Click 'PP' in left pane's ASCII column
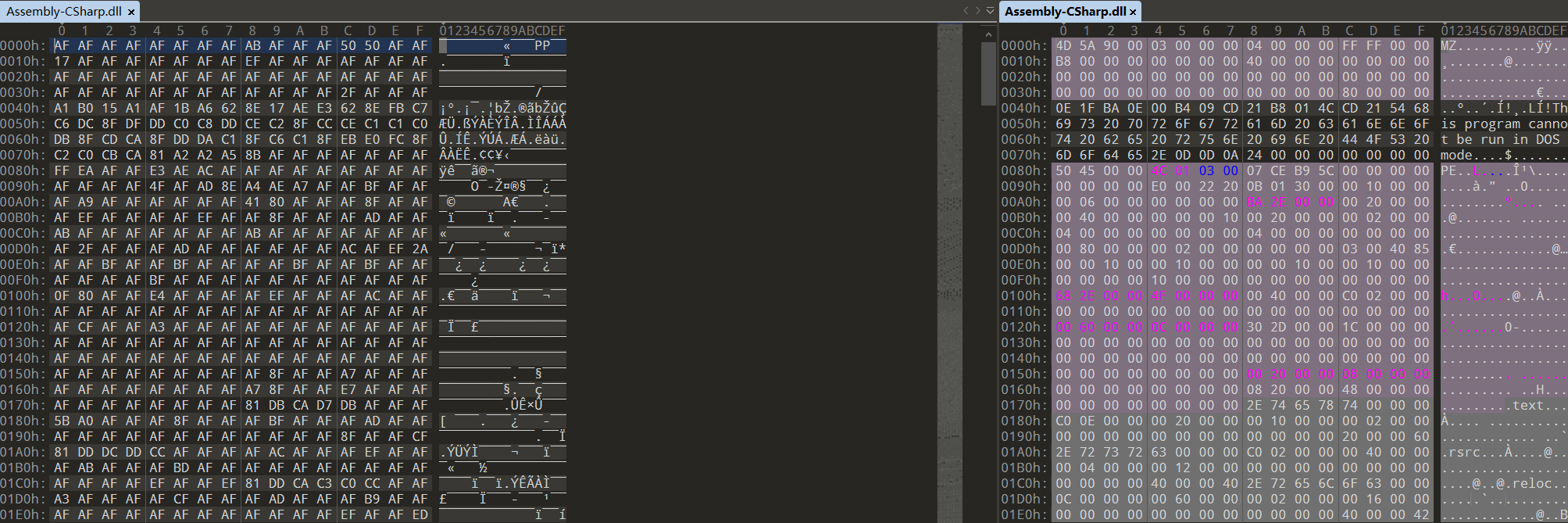1568x523 pixels. pyautogui.click(x=542, y=45)
